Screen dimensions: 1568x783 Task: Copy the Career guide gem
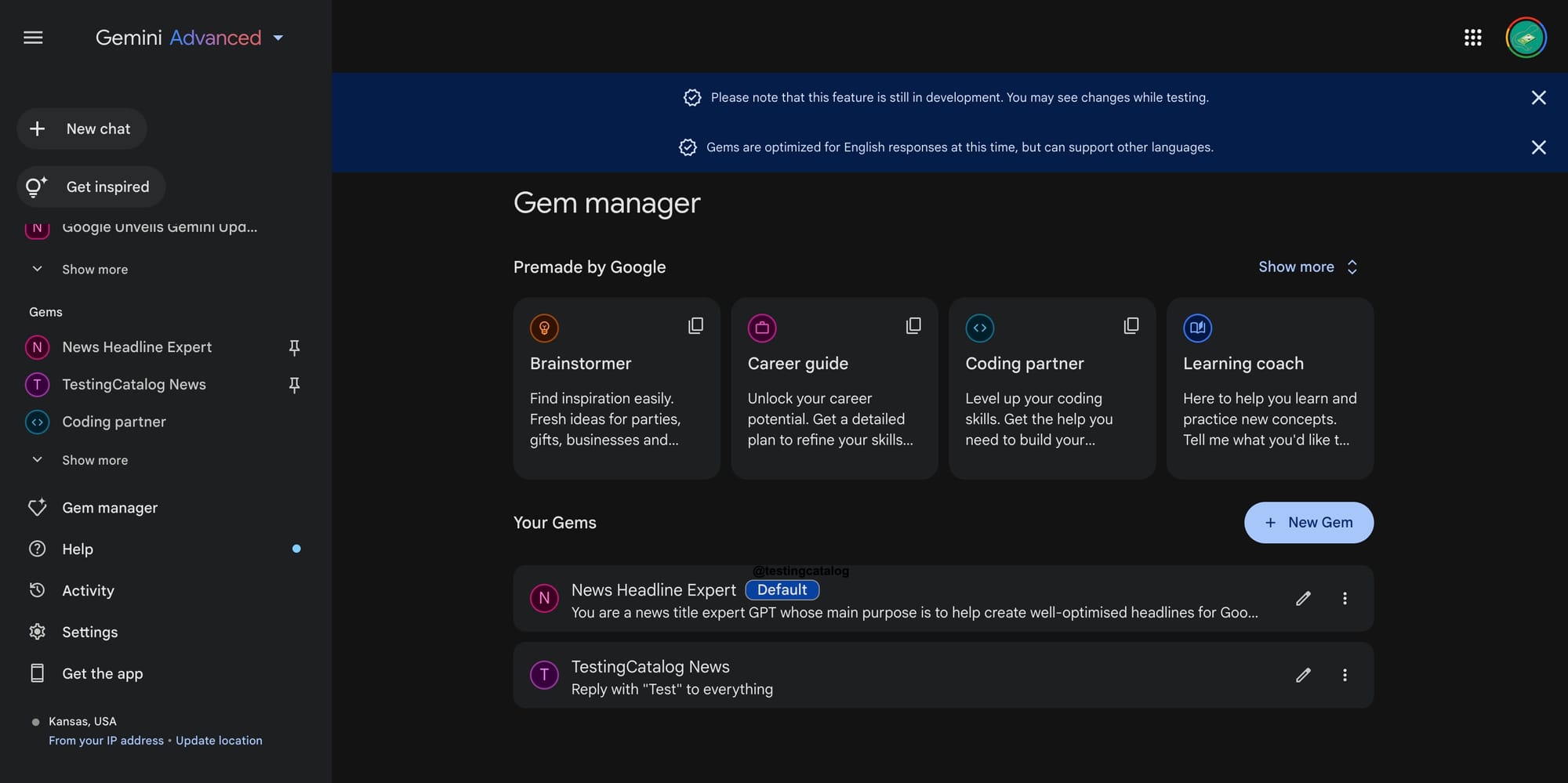pos(913,326)
